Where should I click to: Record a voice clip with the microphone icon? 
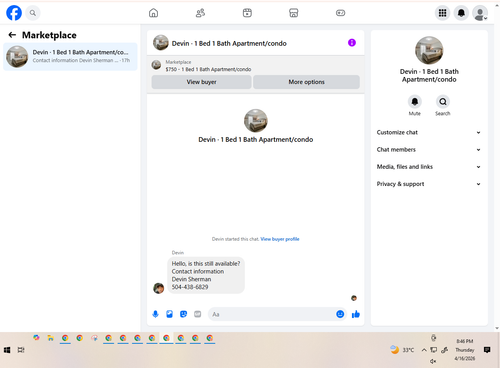tap(155, 314)
